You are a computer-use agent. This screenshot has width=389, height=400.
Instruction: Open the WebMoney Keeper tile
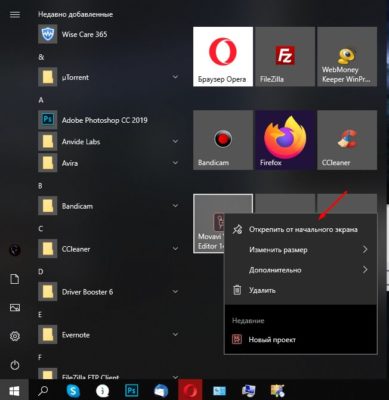point(347,56)
